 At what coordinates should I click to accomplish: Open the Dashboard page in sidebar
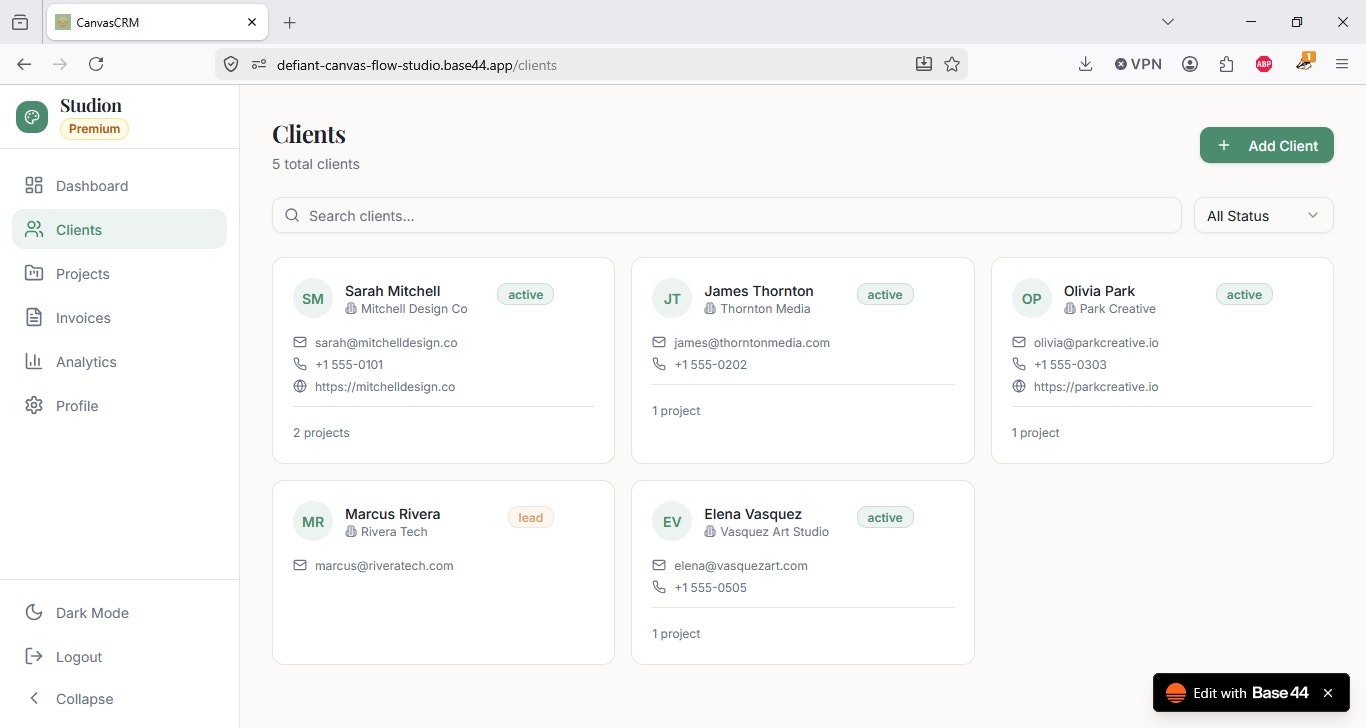point(119,186)
